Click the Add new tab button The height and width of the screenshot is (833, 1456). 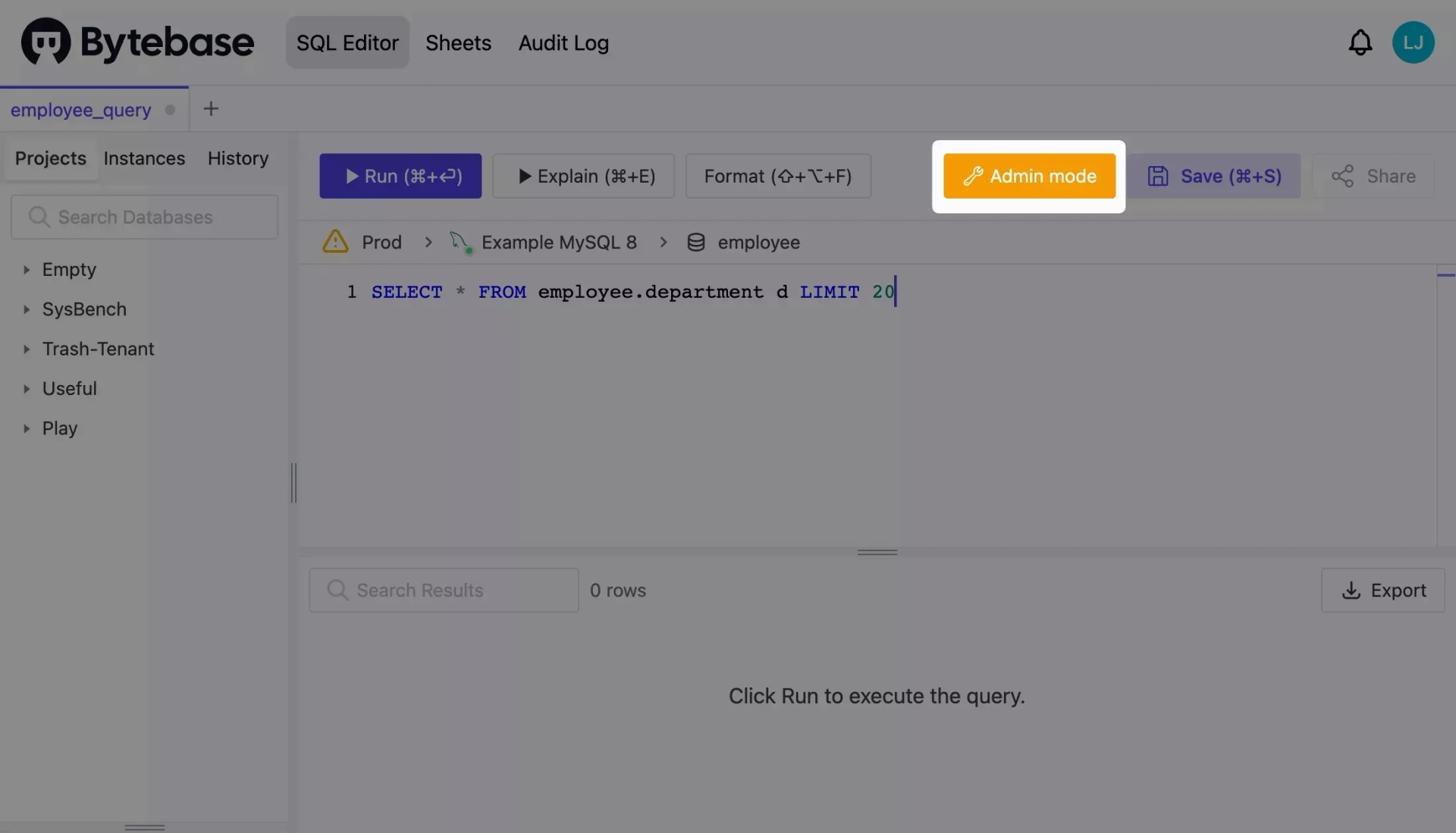pyautogui.click(x=211, y=108)
